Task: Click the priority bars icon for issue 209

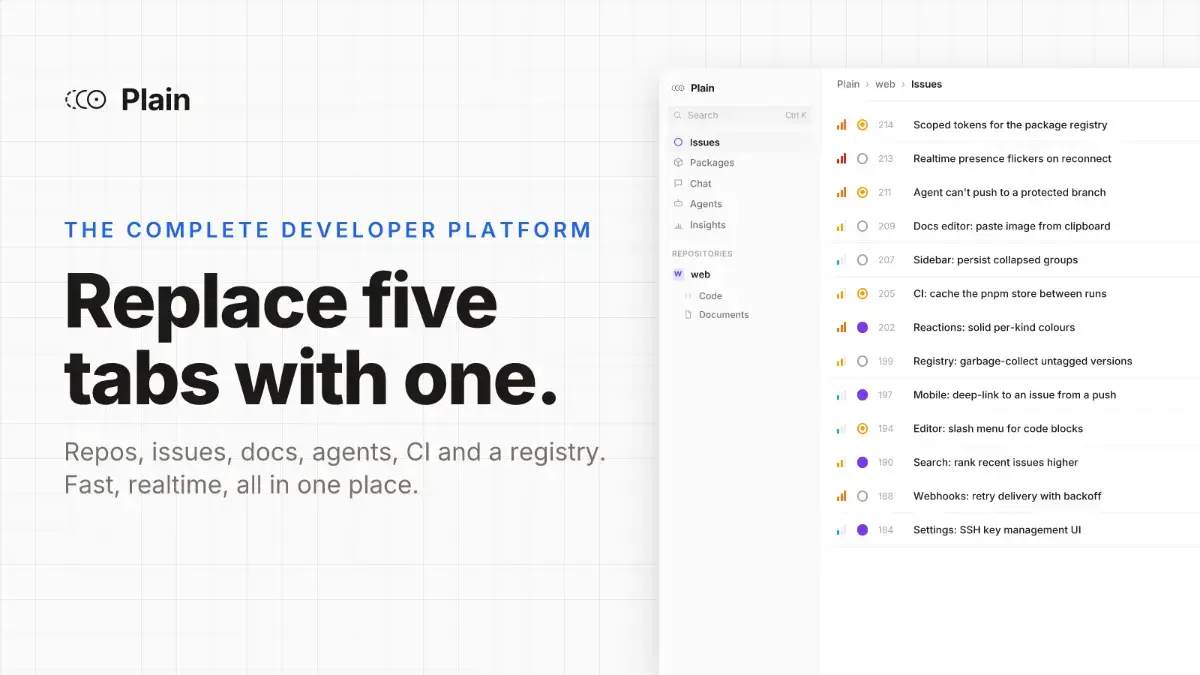Action: click(x=841, y=226)
